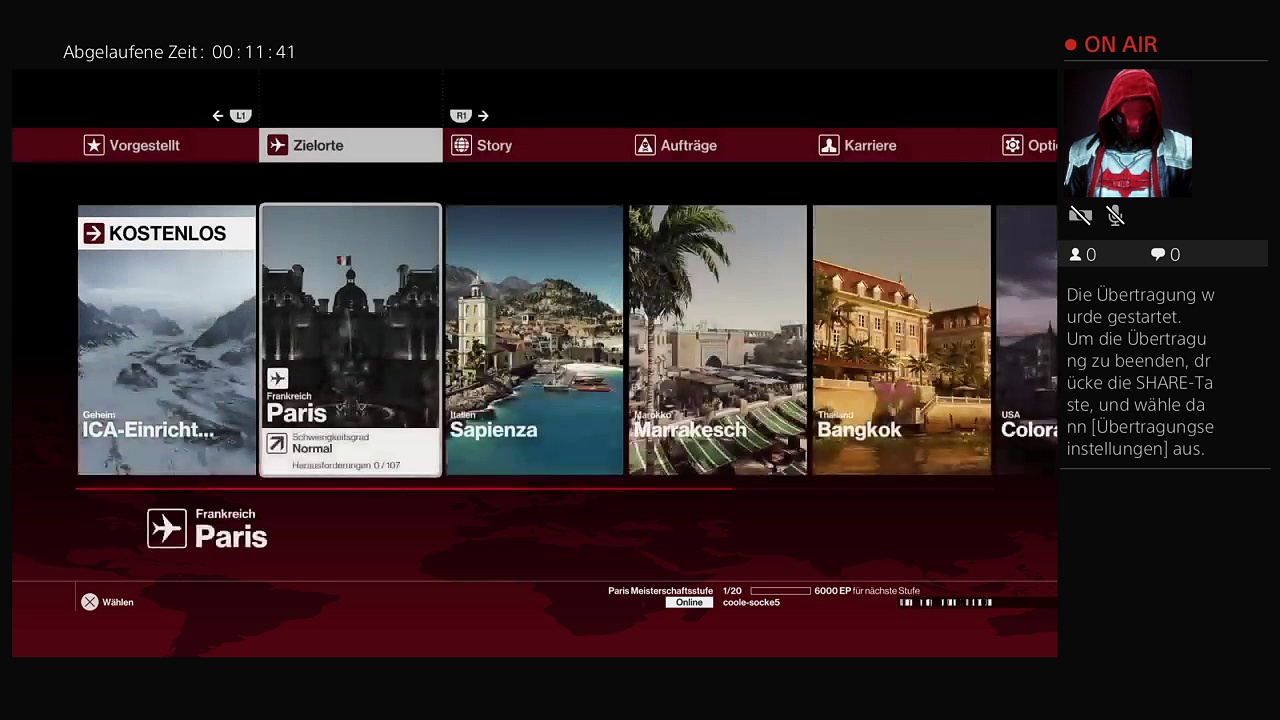Screen dimensions: 1280x720
Task: Toggle the muted microphone icon
Action: point(1116,216)
